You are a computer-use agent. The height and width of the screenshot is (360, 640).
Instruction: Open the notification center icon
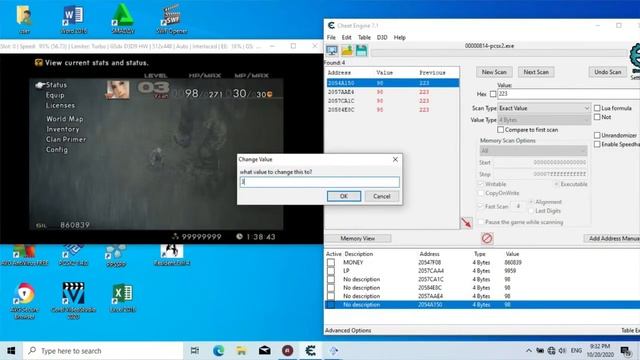click(x=626, y=351)
